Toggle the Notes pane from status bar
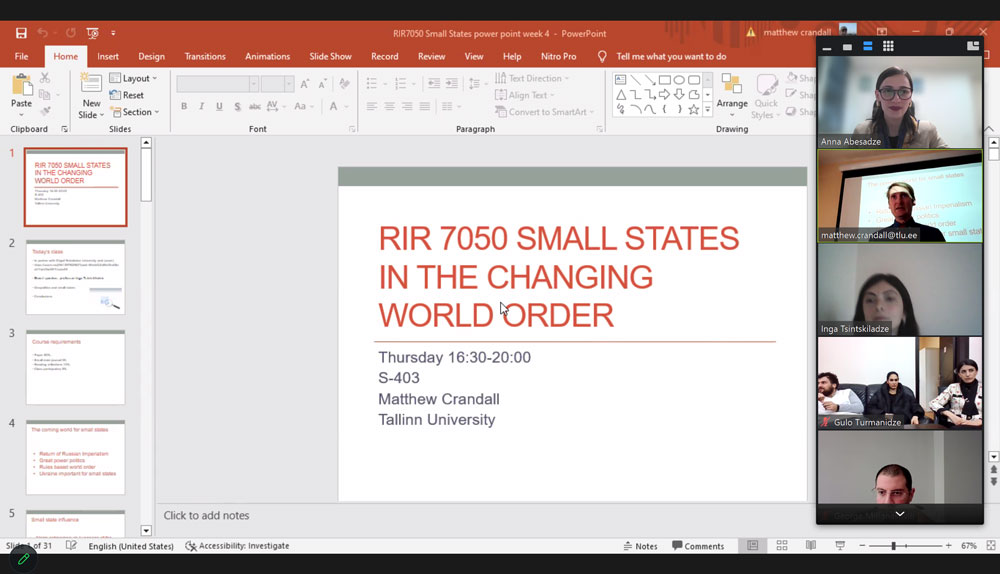The width and height of the screenshot is (1000, 574). [x=640, y=546]
